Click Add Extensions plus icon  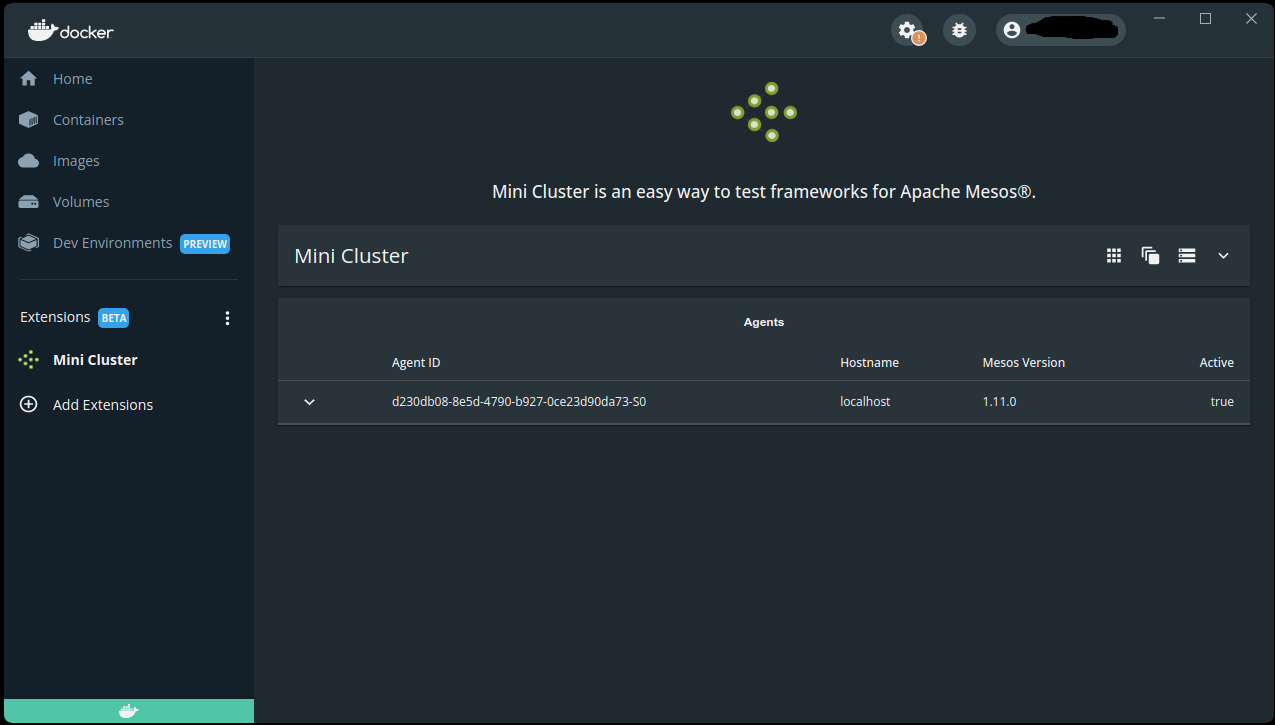tap(28, 405)
